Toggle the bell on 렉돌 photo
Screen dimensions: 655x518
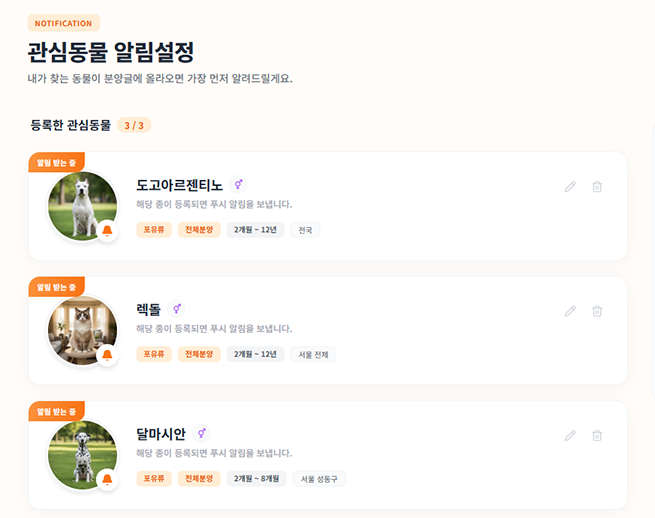[x=107, y=356]
